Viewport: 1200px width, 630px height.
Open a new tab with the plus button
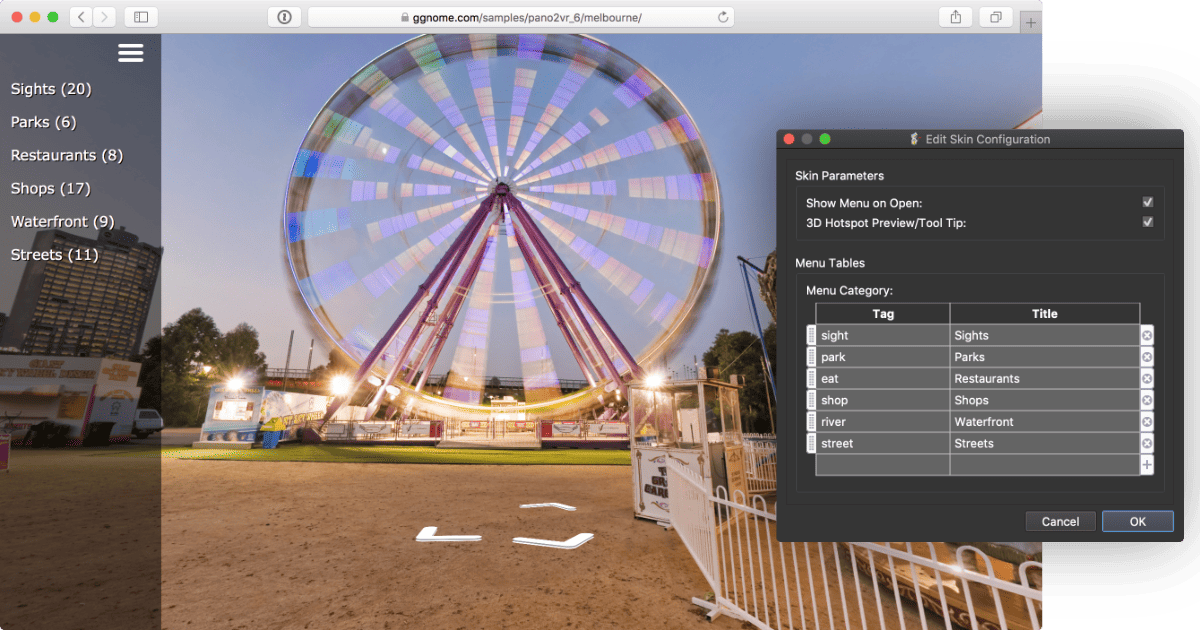pyautogui.click(x=1031, y=21)
